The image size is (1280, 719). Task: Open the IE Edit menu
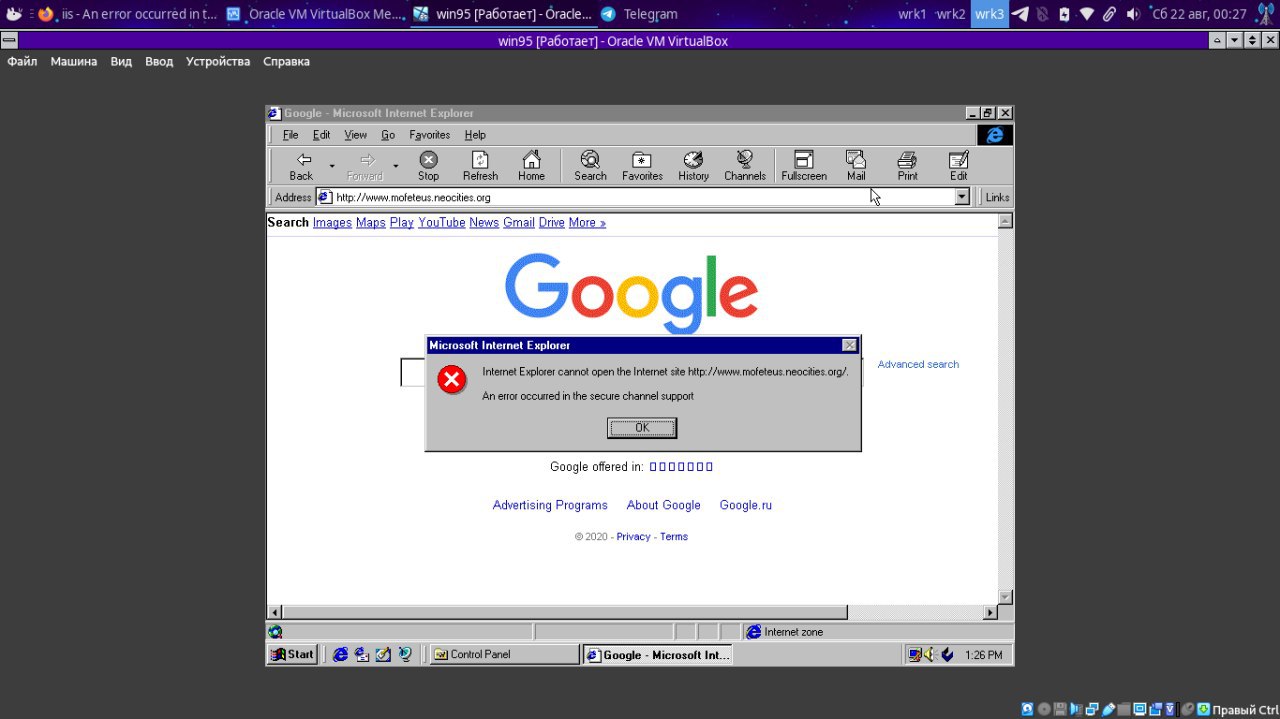coord(321,135)
